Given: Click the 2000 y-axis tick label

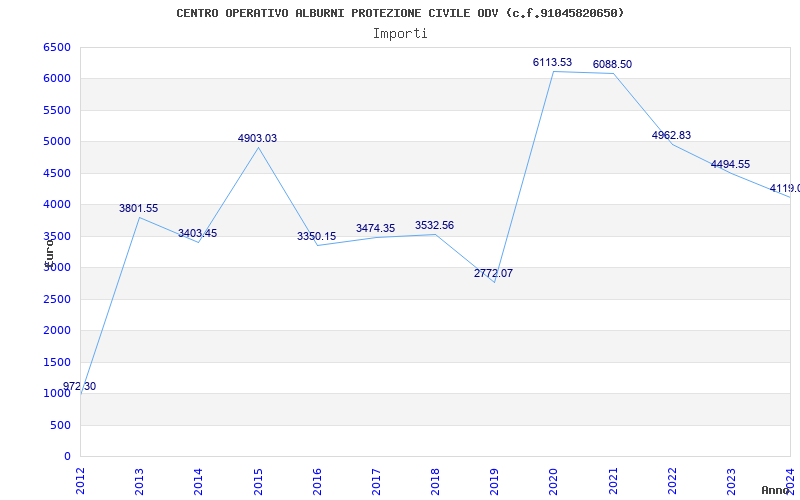Looking at the screenshot, I should click(x=57, y=330).
